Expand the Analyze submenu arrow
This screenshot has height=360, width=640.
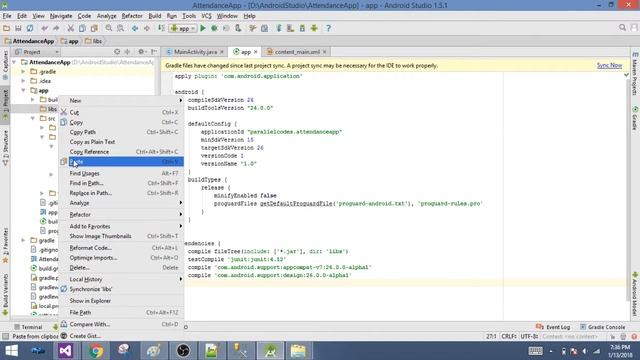180,203
